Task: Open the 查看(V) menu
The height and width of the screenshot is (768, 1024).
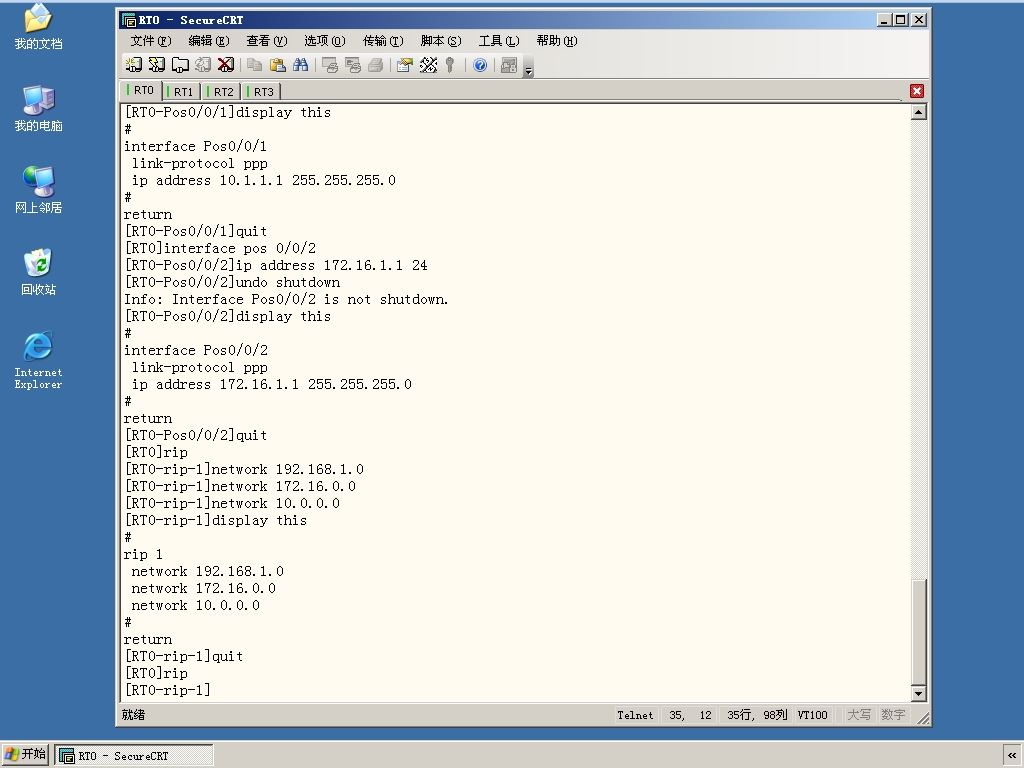Action: pos(266,41)
